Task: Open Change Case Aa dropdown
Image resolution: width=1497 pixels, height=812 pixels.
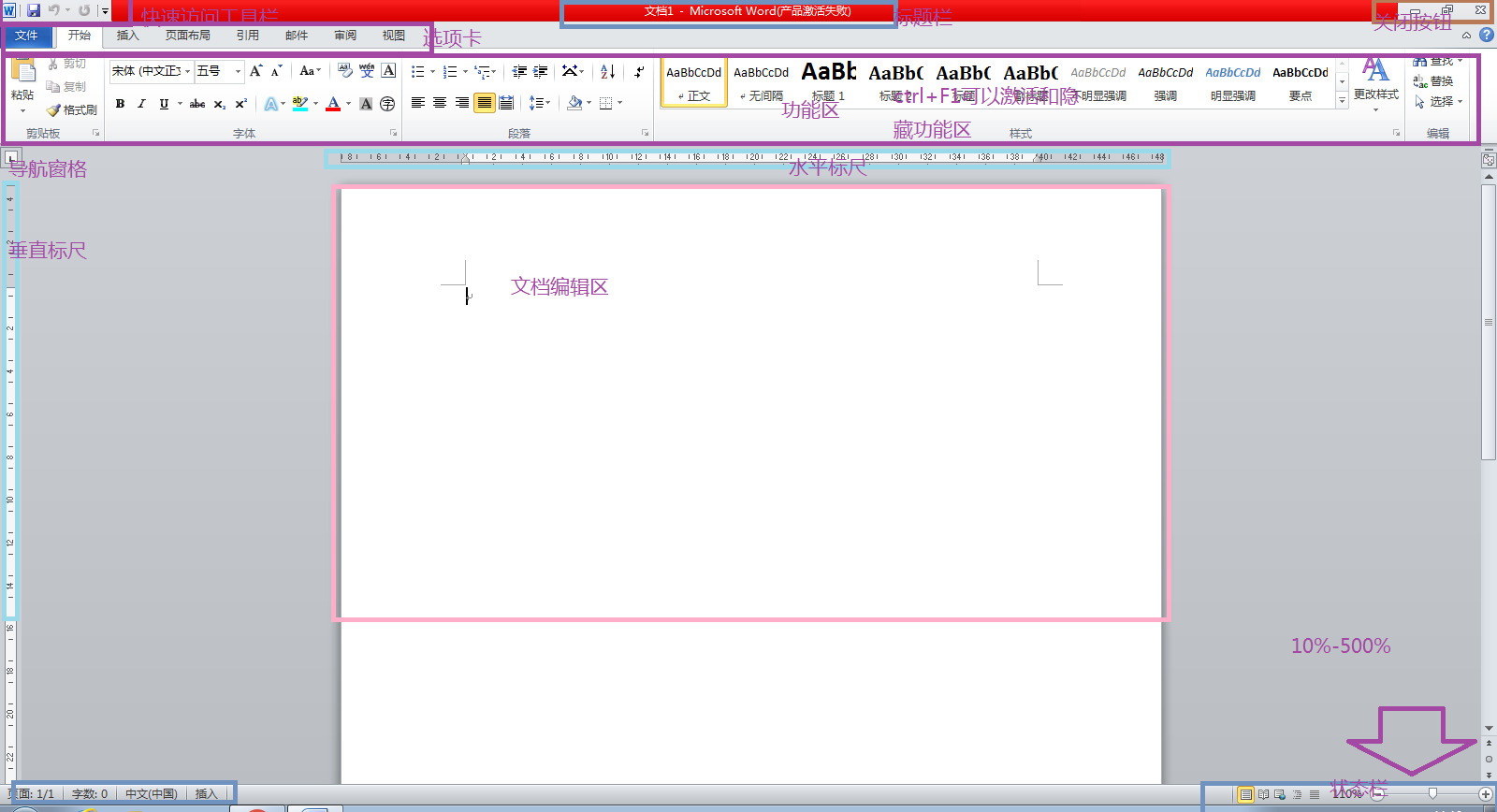Action: click(310, 71)
